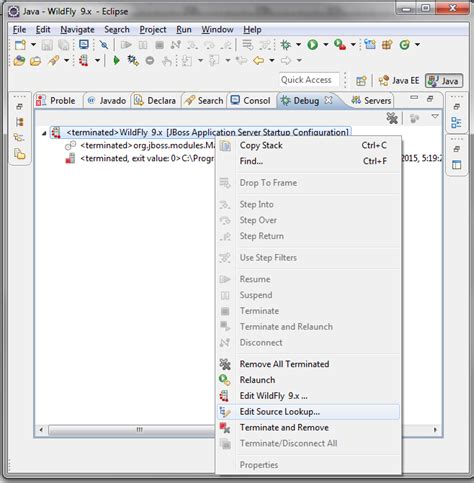Screen dimensions: 474x483
Task: Select Terminate and Remove menu entry
Action: click(308, 428)
